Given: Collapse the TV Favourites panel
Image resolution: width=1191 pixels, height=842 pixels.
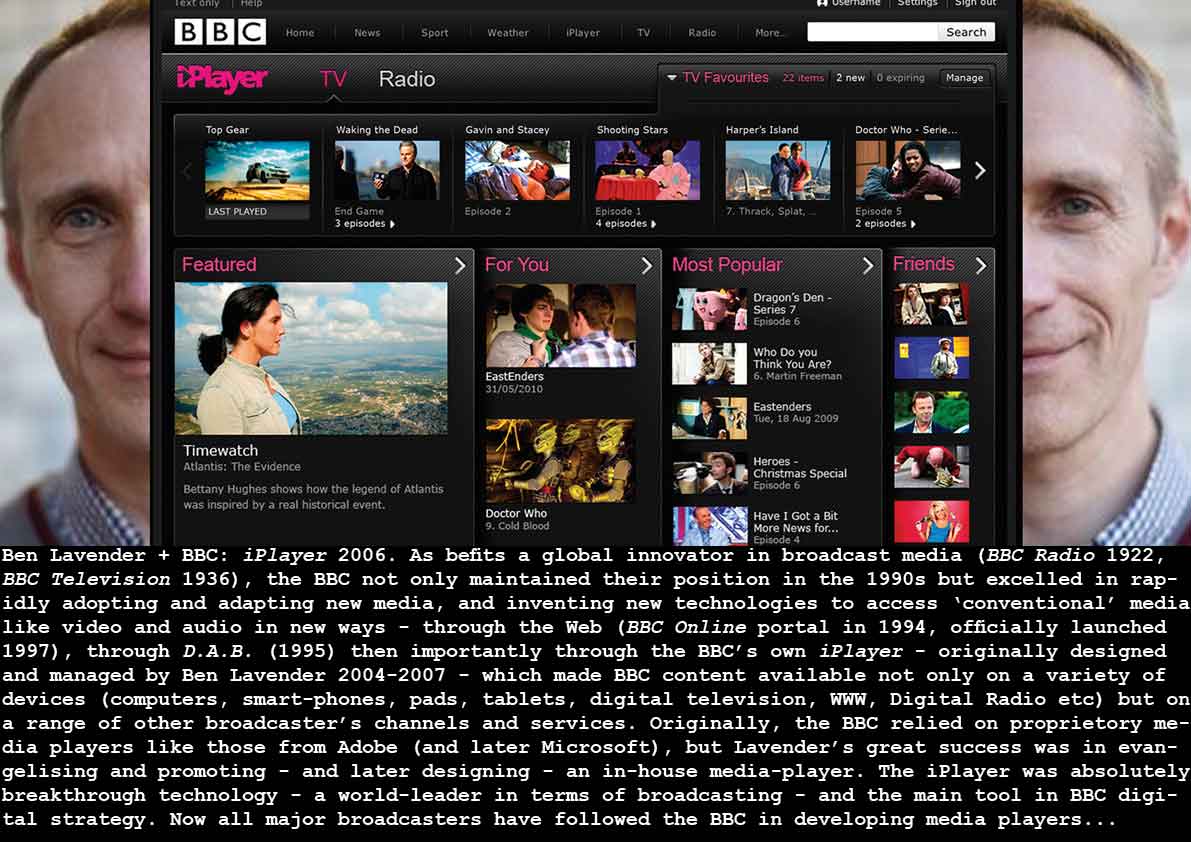Looking at the screenshot, I should coord(672,78).
